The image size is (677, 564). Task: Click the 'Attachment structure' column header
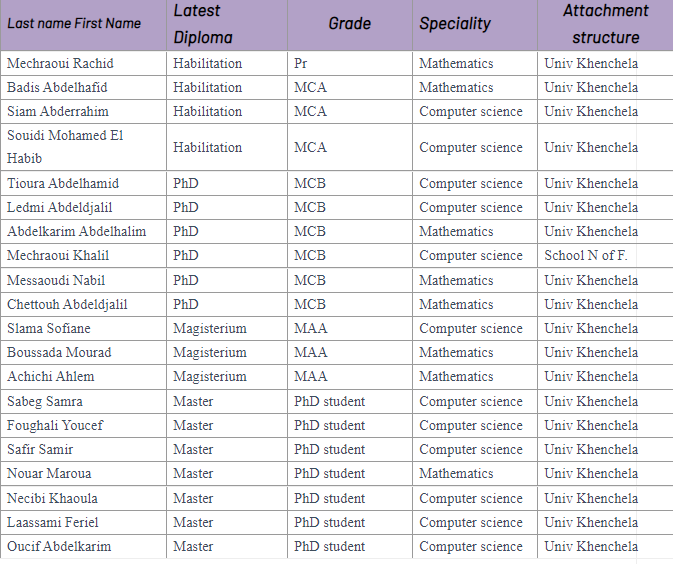tap(605, 24)
